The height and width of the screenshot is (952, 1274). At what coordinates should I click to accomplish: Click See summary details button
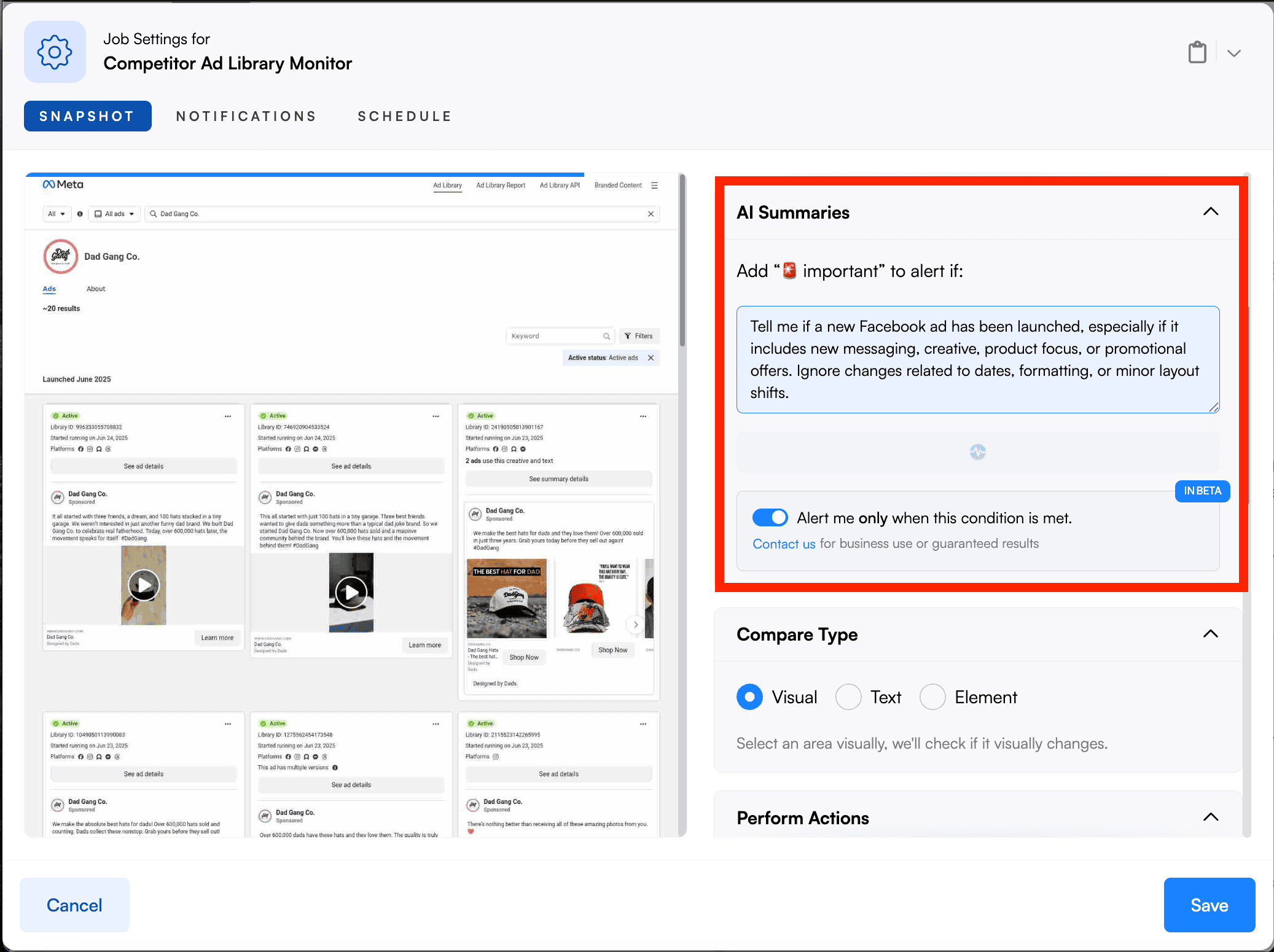tap(559, 478)
